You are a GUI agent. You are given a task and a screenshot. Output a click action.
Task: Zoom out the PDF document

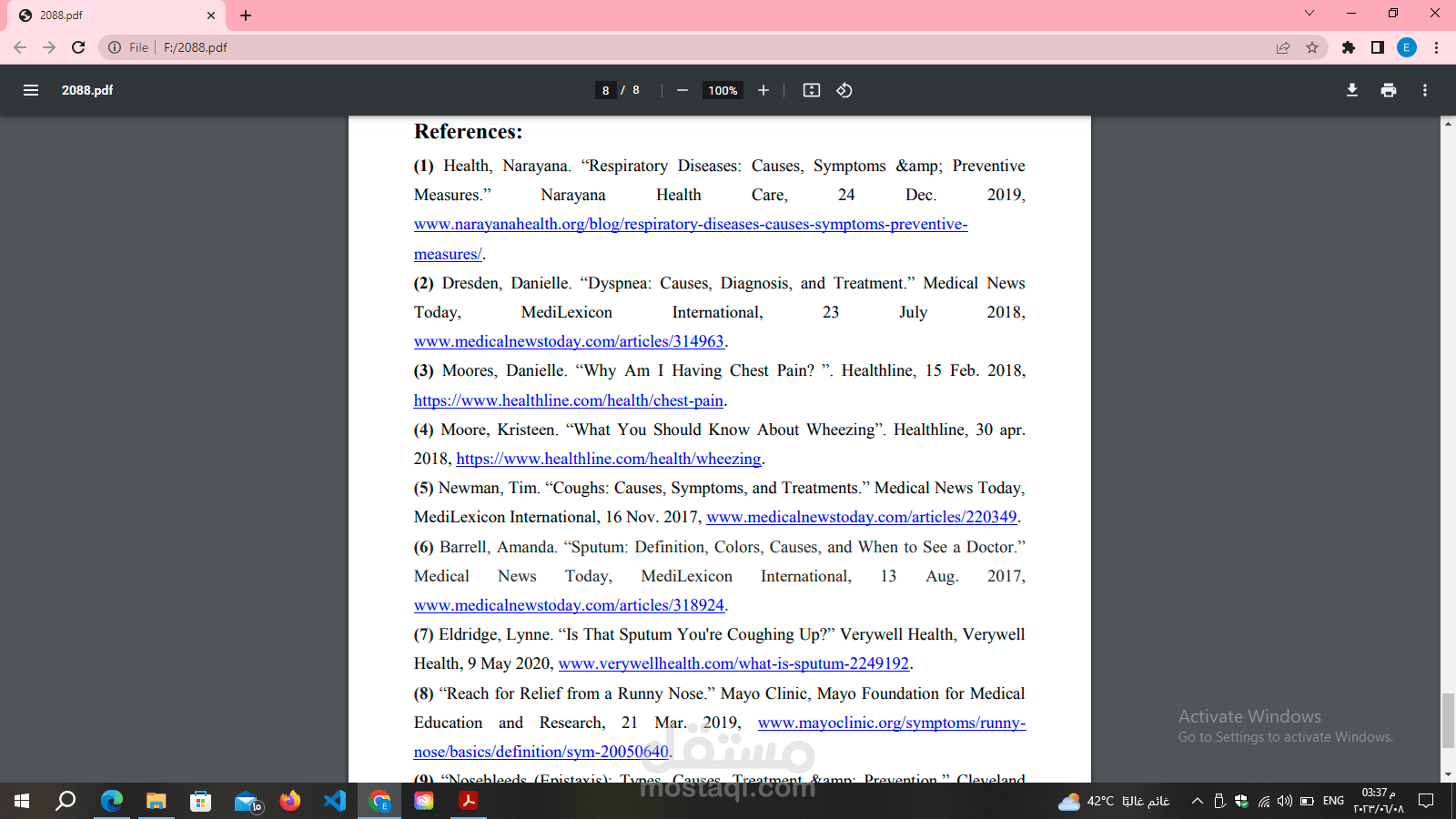coord(682,90)
